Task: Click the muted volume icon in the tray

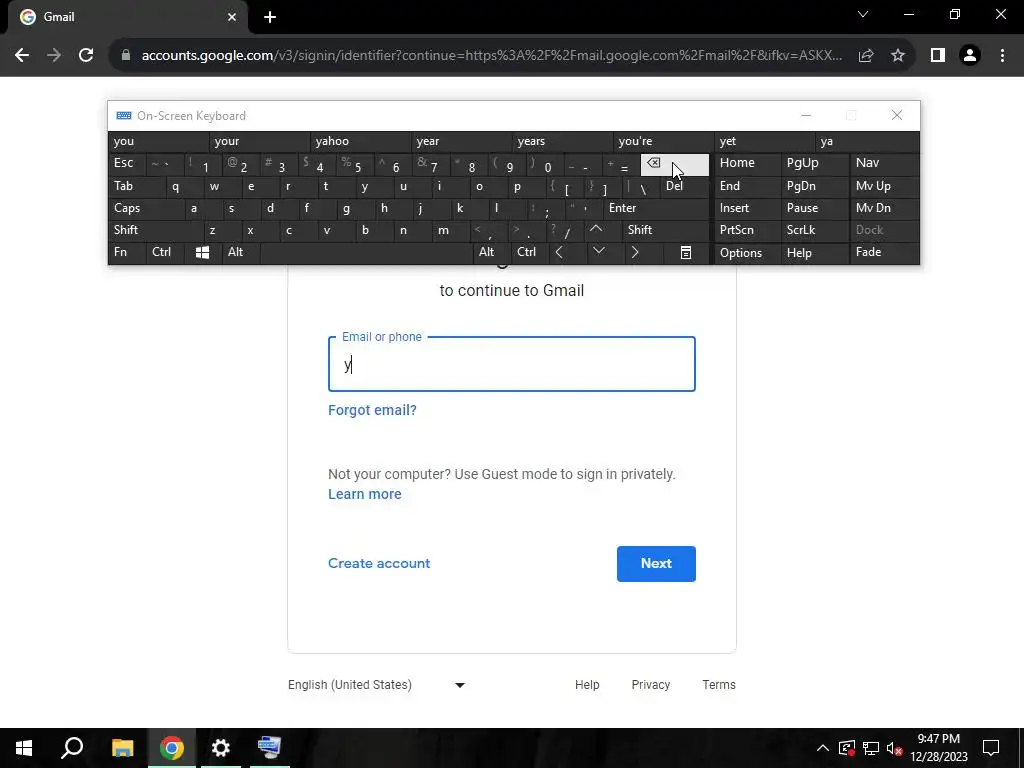Action: (x=895, y=748)
